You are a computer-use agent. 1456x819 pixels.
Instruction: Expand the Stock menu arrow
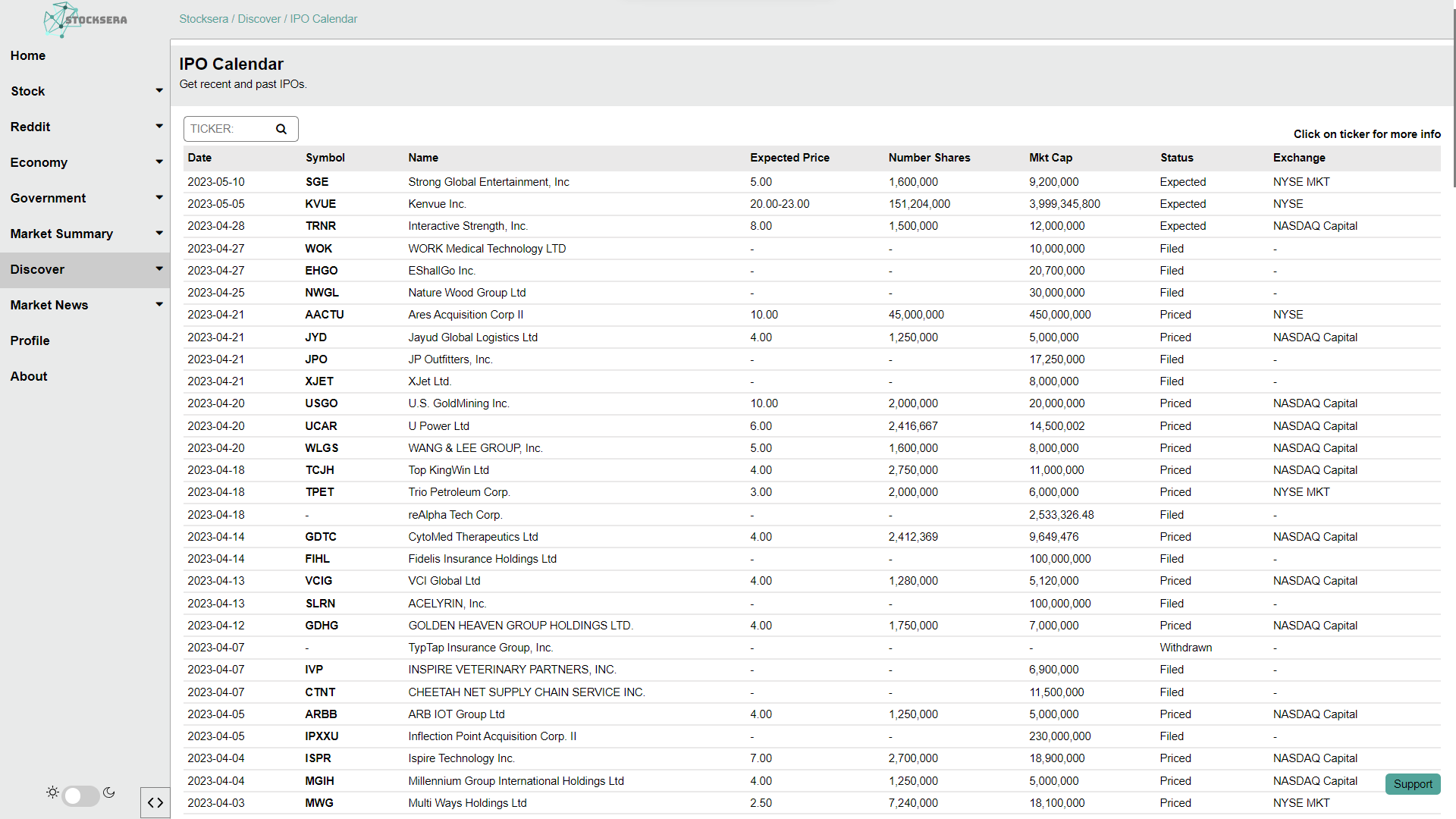(159, 91)
